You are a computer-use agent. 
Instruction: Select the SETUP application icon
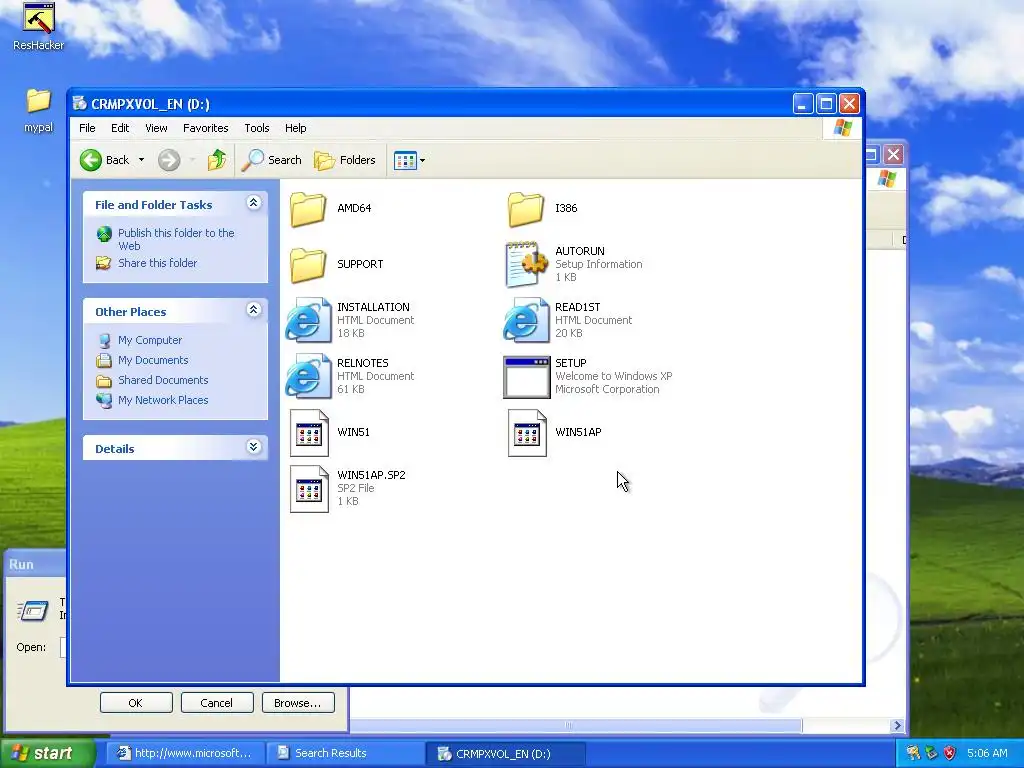coord(526,377)
